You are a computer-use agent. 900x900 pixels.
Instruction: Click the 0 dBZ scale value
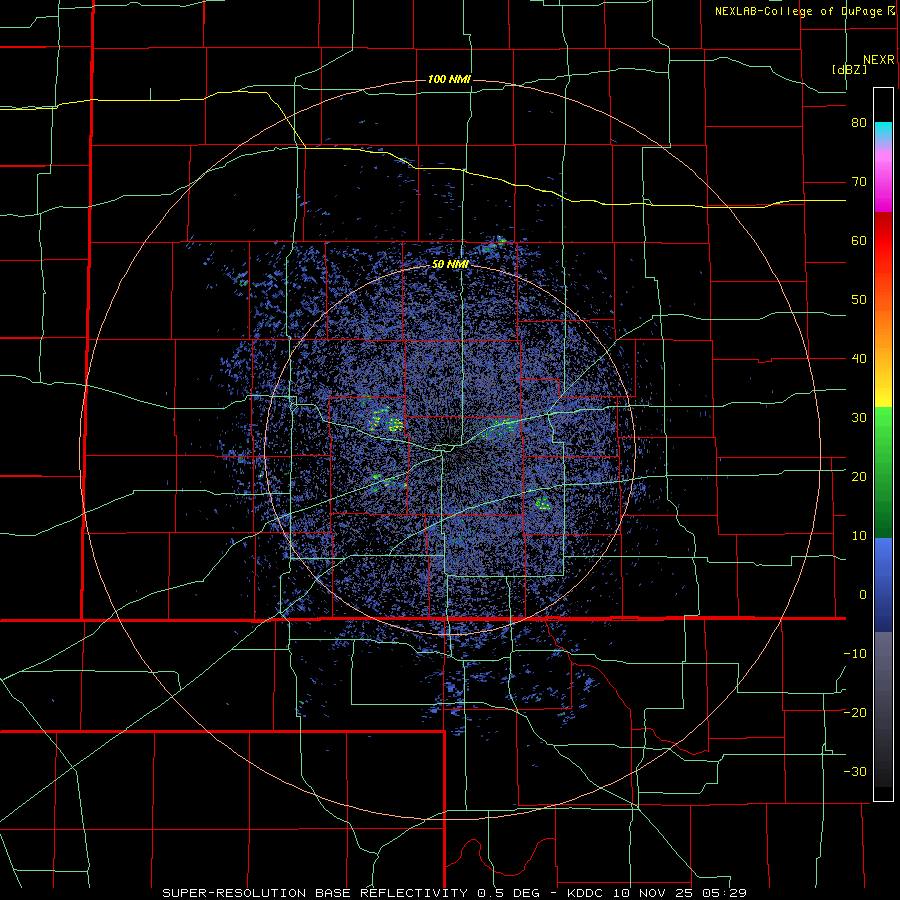coord(863,595)
